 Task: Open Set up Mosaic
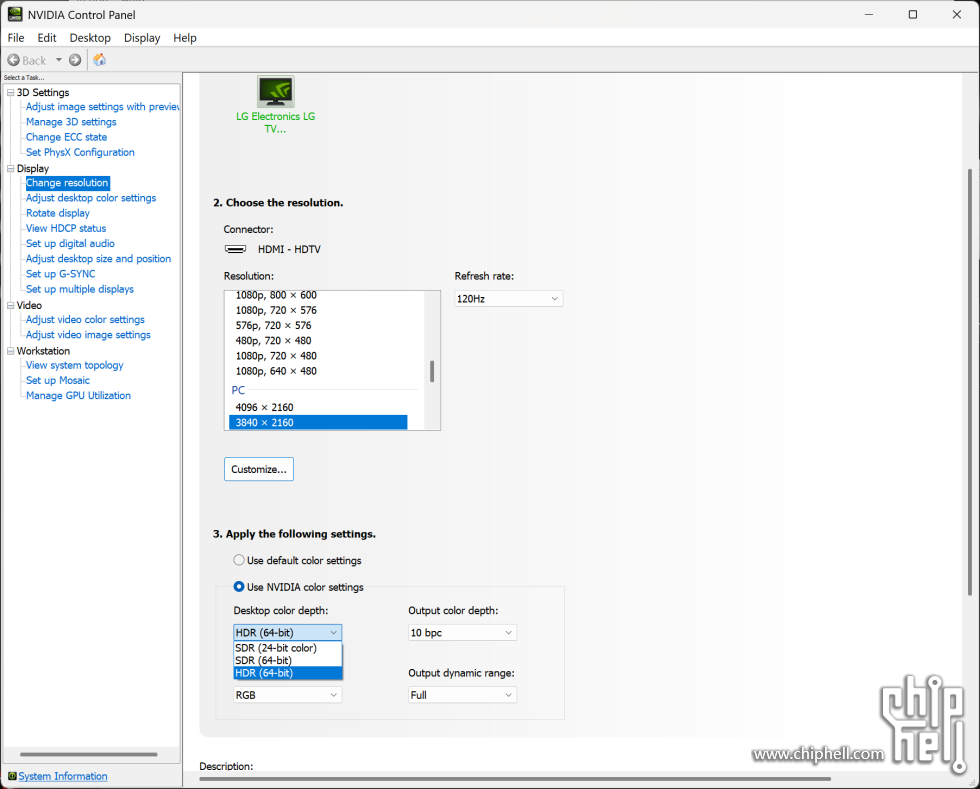(58, 380)
